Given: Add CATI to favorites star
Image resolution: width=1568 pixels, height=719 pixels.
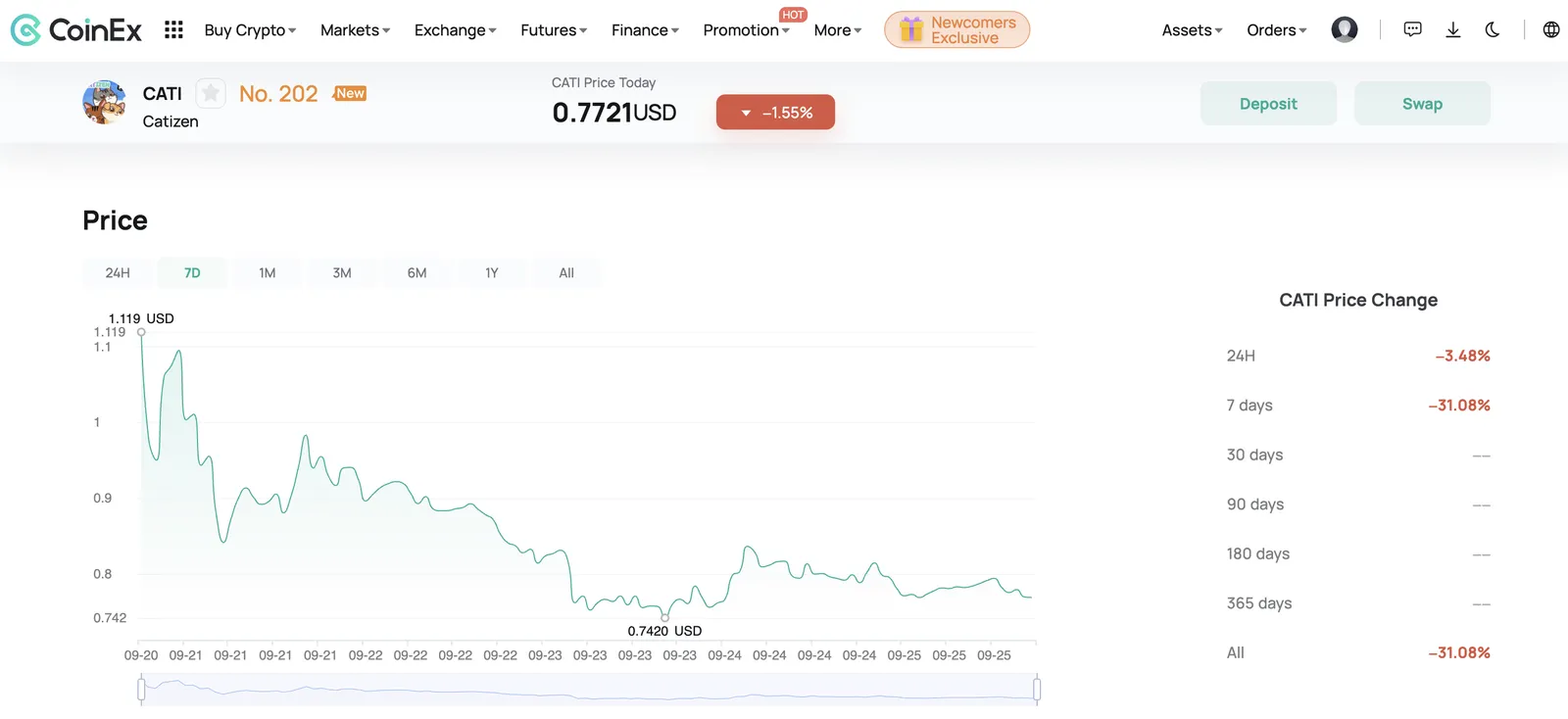Looking at the screenshot, I should pyautogui.click(x=211, y=93).
